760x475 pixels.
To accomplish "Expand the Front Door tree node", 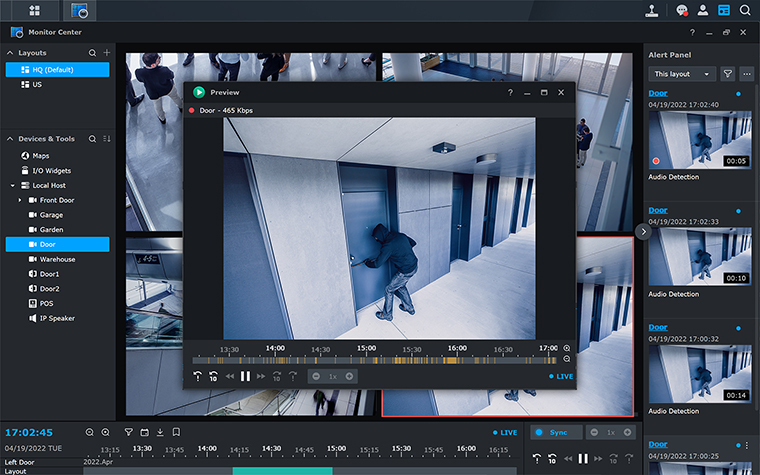I will (x=20, y=200).
